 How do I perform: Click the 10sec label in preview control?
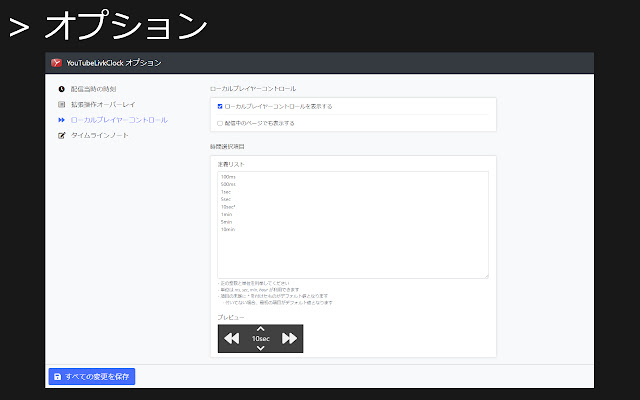(260, 339)
